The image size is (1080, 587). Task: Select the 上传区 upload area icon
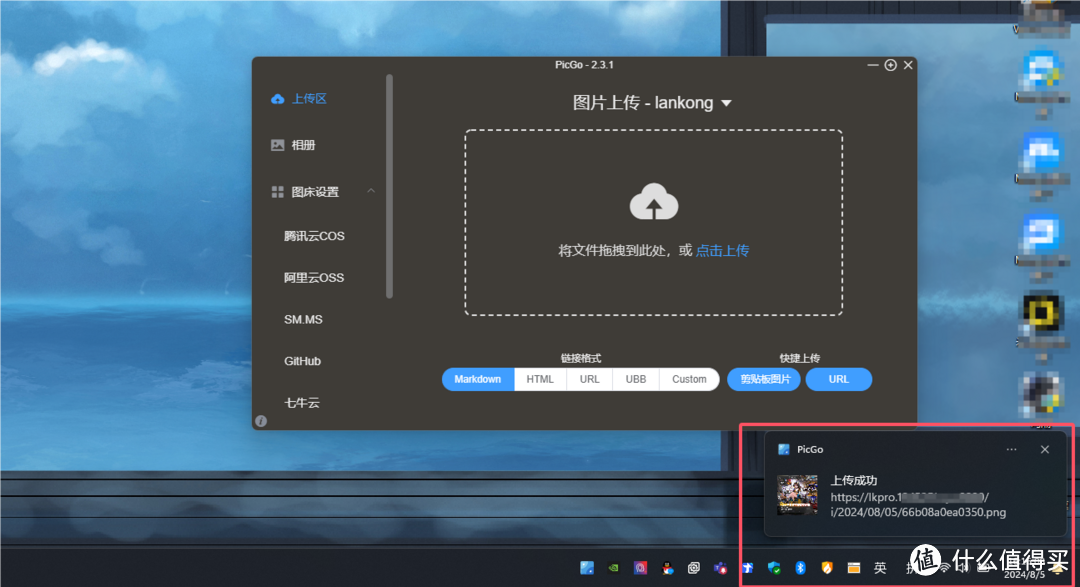click(x=277, y=98)
